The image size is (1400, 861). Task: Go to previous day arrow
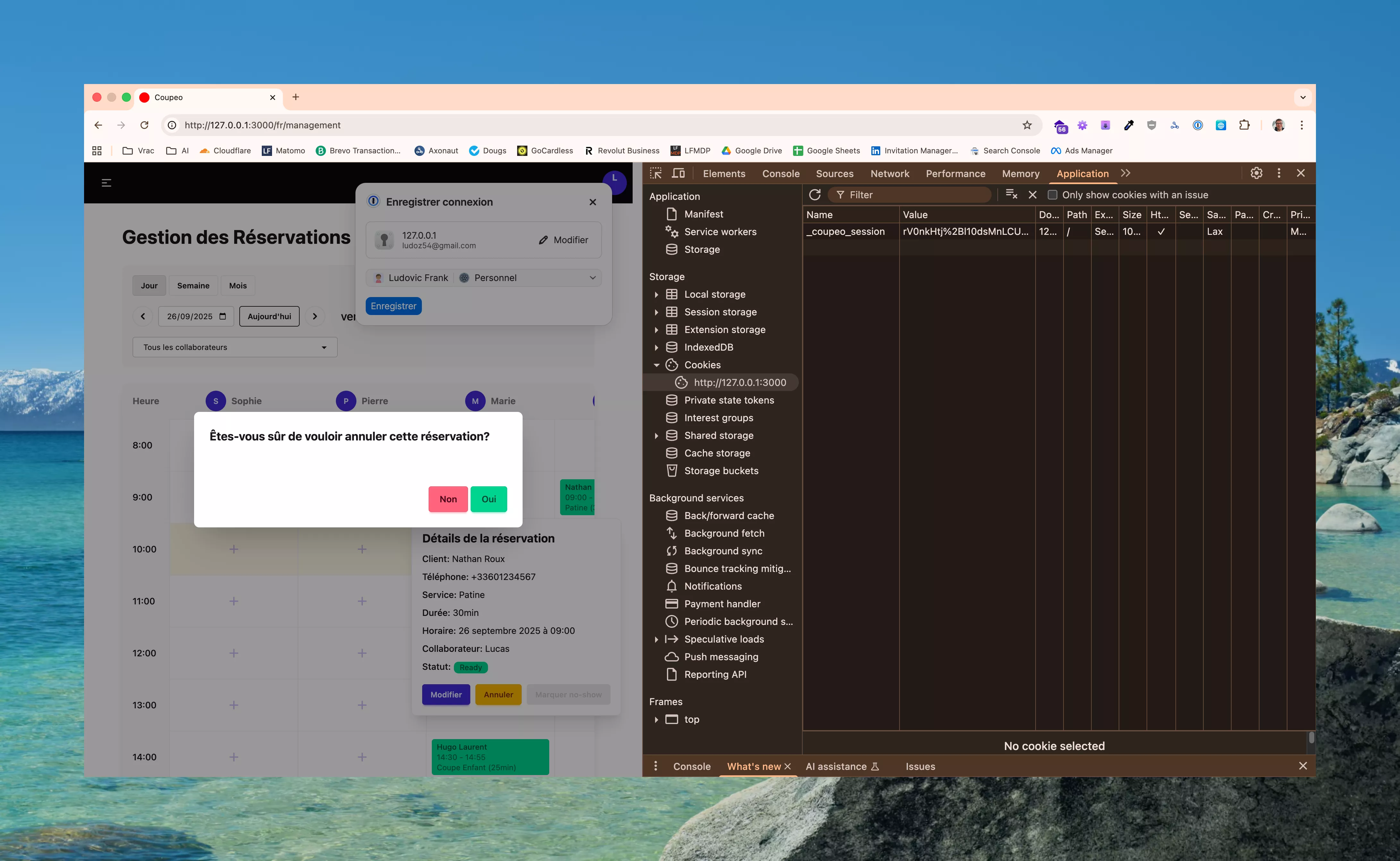143,316
